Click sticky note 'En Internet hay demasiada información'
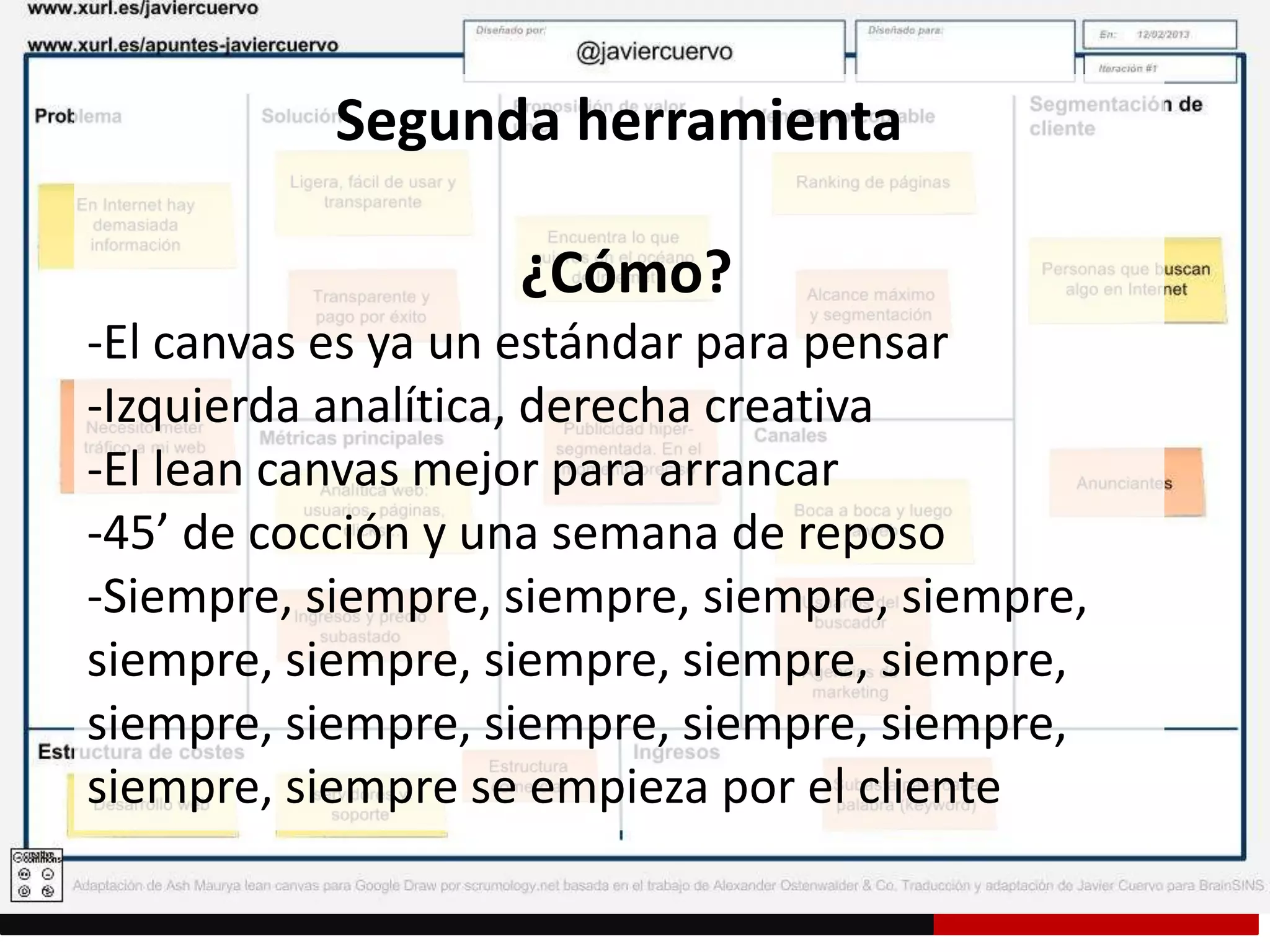This screenshot has height=952, width=1270. click(x=136, y=225)
